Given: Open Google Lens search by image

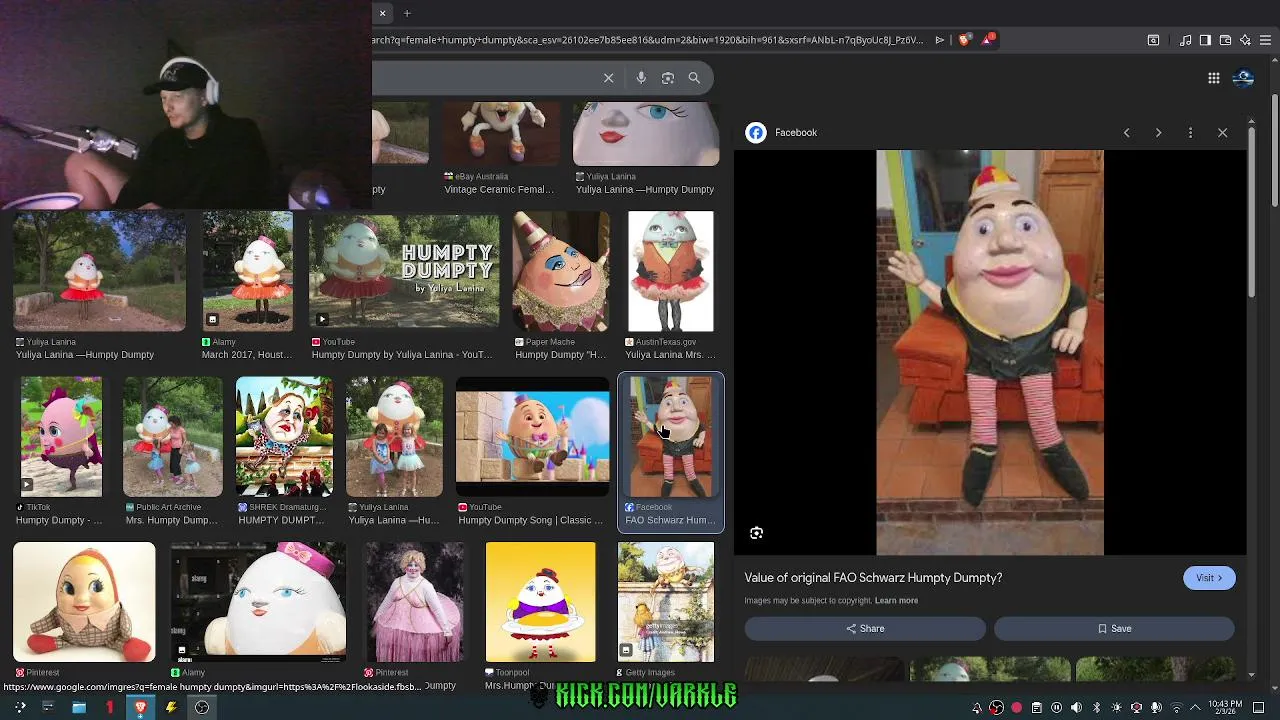Looking at the screenshot, I should click(668, 78).
